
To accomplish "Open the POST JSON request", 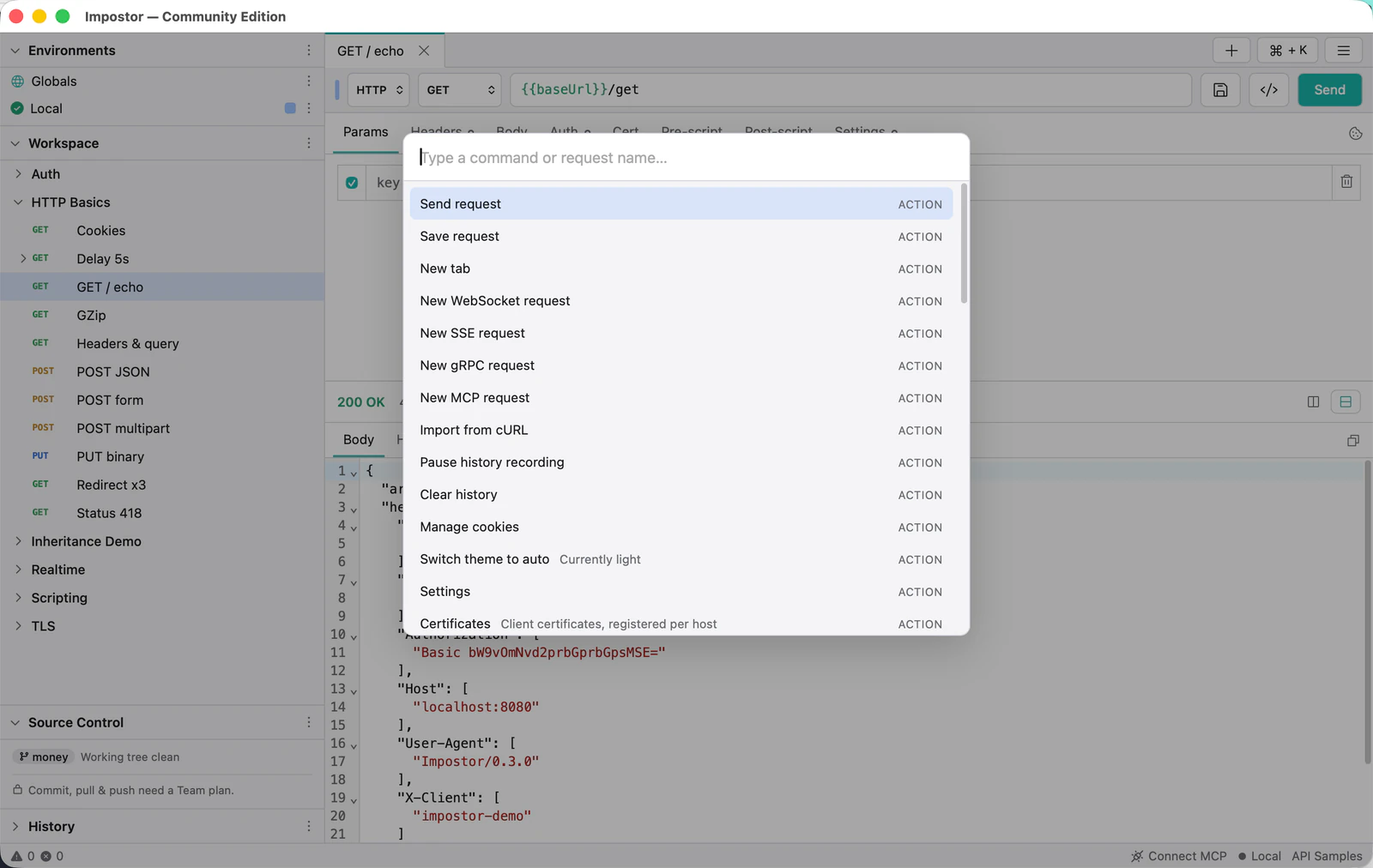I will click(162, 371).
